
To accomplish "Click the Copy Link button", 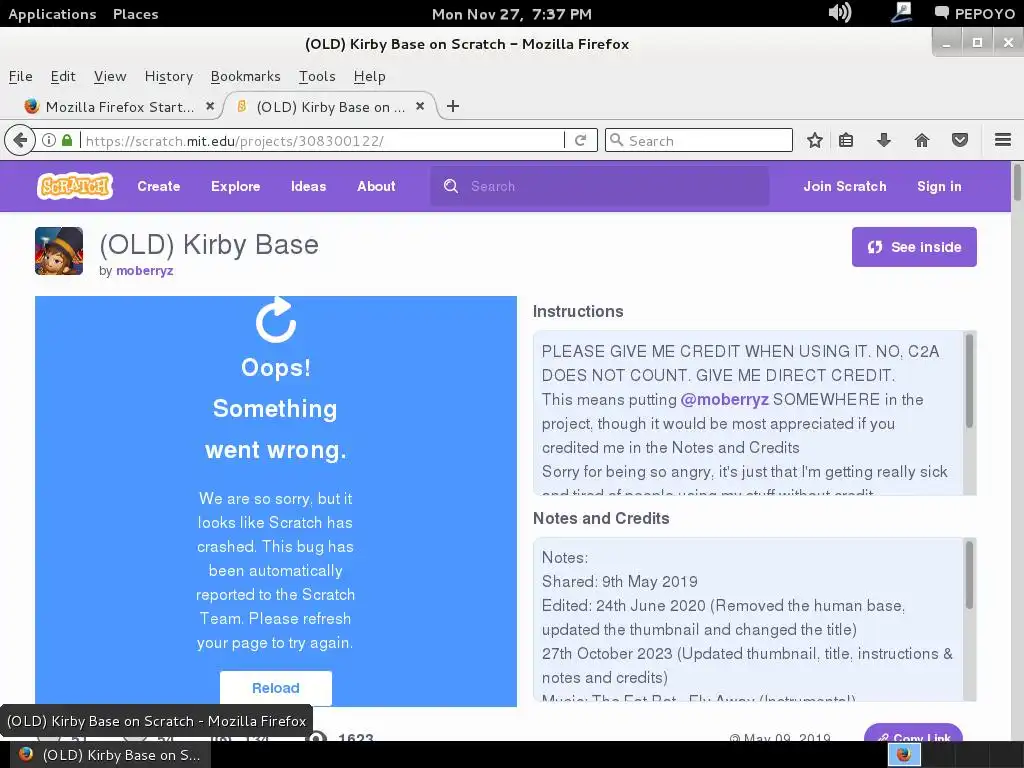I will pyautogui.click(x=913, y=733).
